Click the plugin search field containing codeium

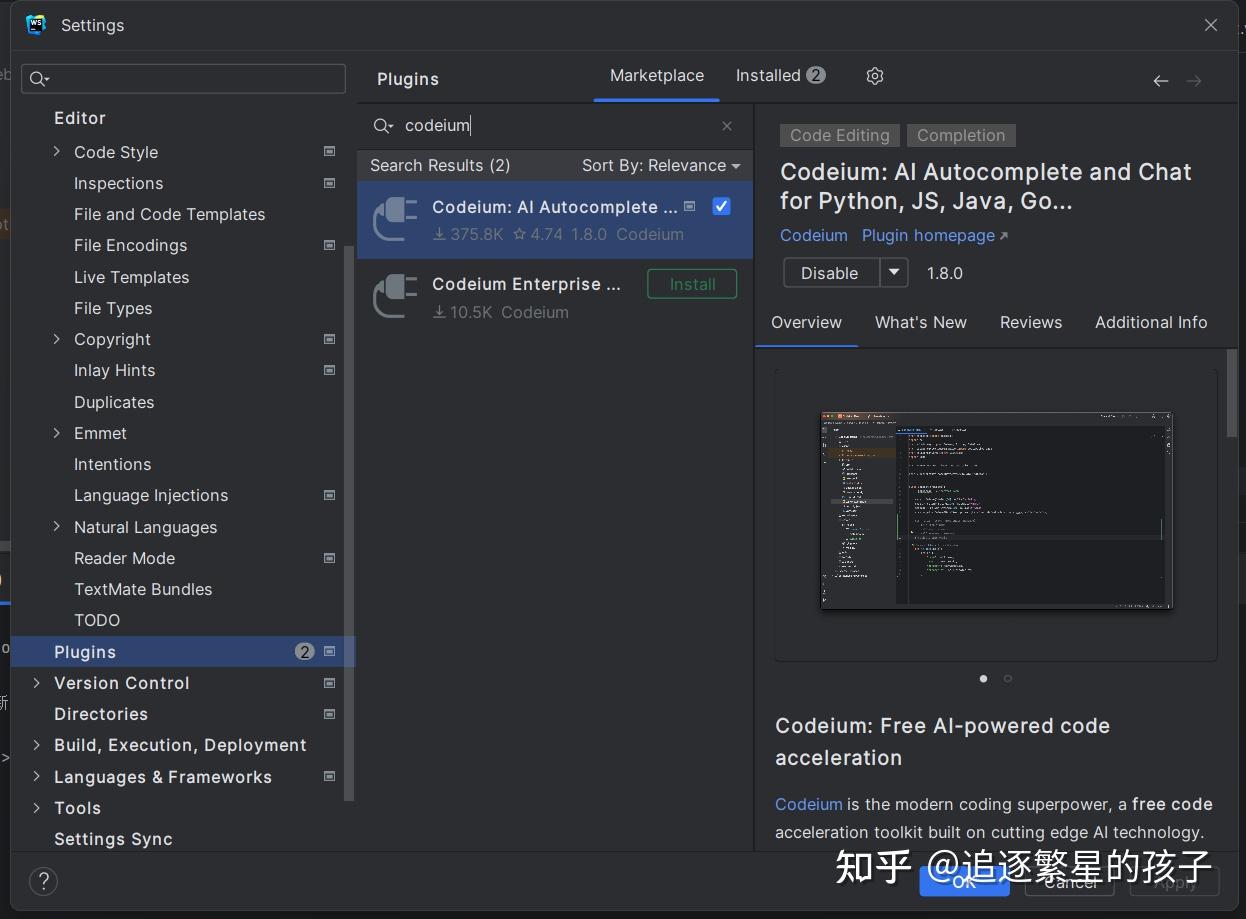click(x=555, y=126)
